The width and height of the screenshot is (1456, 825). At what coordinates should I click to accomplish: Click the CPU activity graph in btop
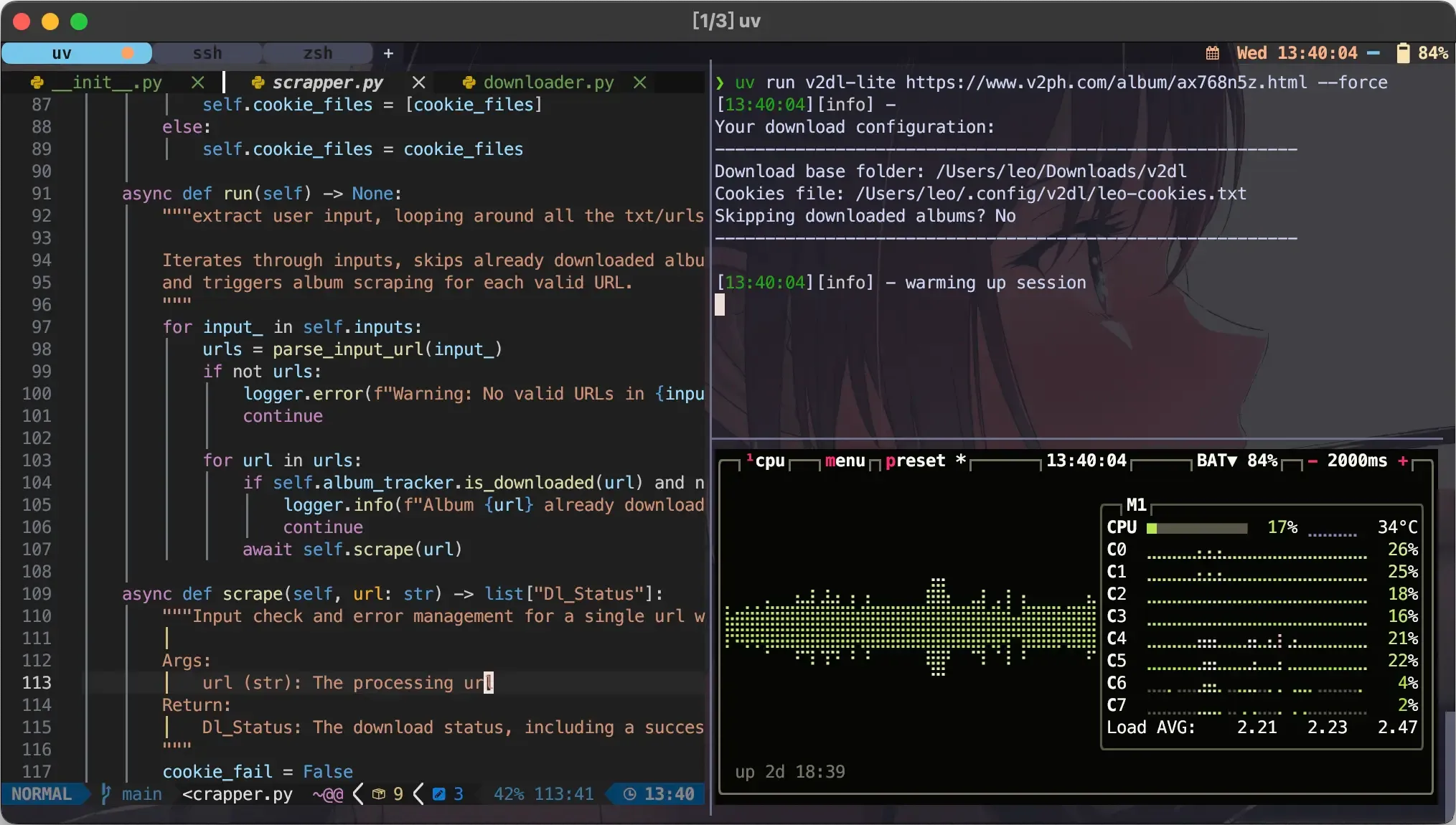910,628
